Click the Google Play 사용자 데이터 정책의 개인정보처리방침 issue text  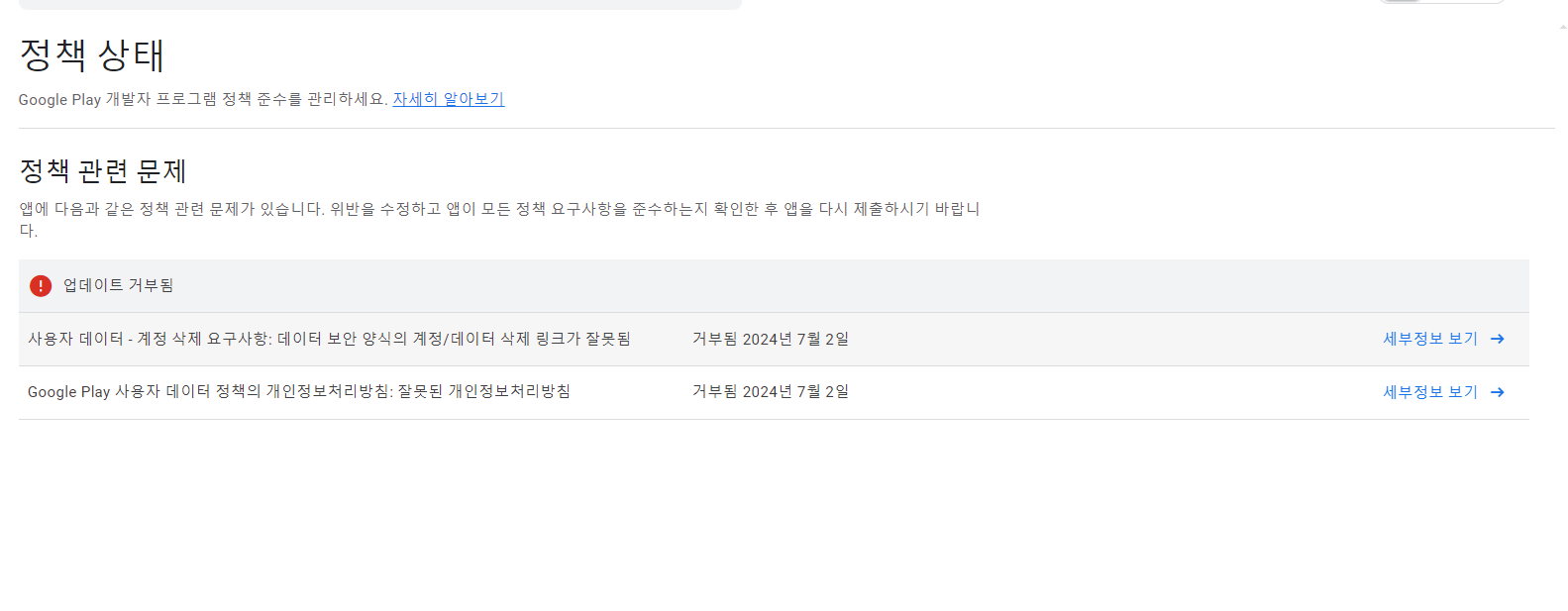(x=299, y=392)
